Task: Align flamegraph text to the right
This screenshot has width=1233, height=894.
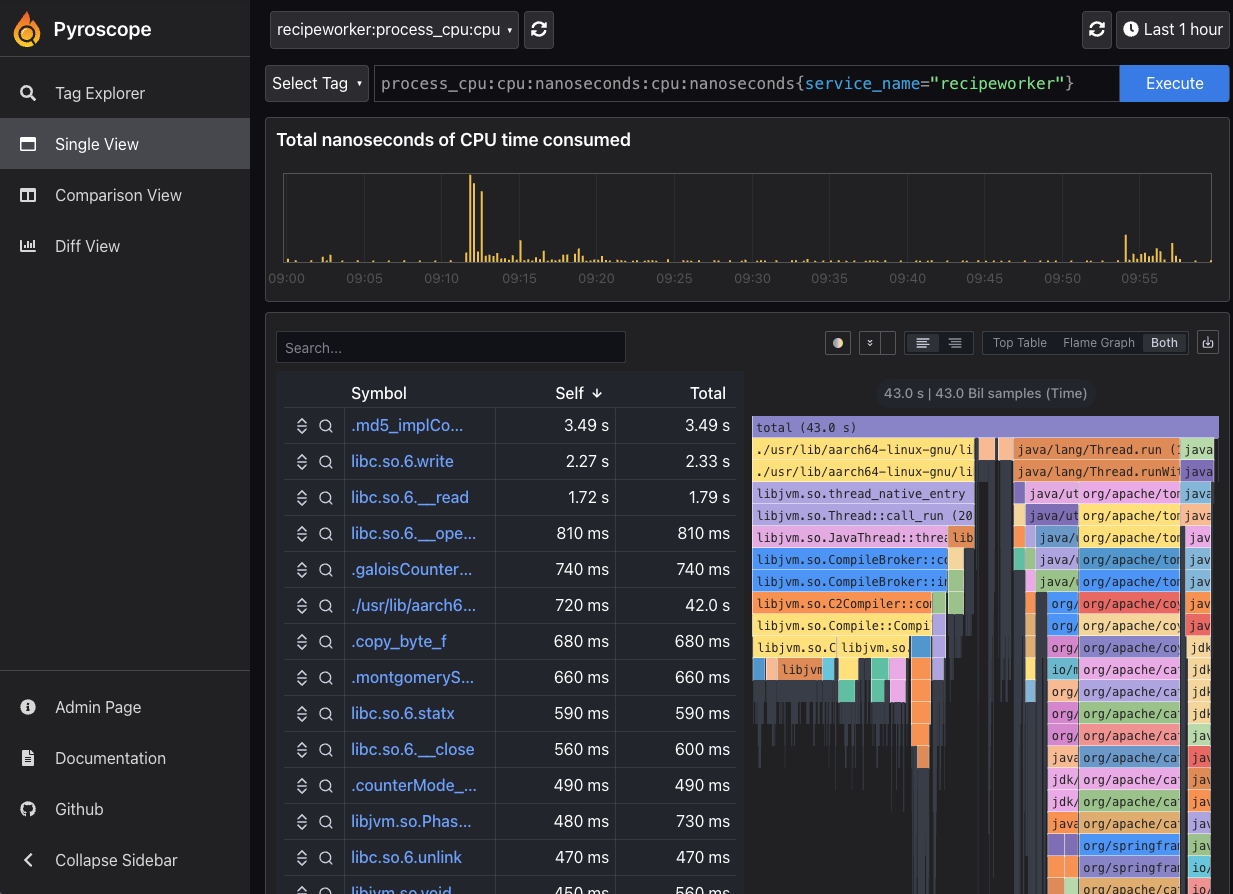Action: pyautogui.click(x=955, y=343)
